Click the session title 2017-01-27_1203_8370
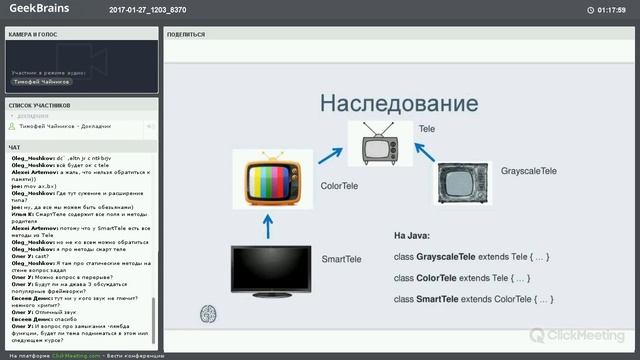 (148, 10)
